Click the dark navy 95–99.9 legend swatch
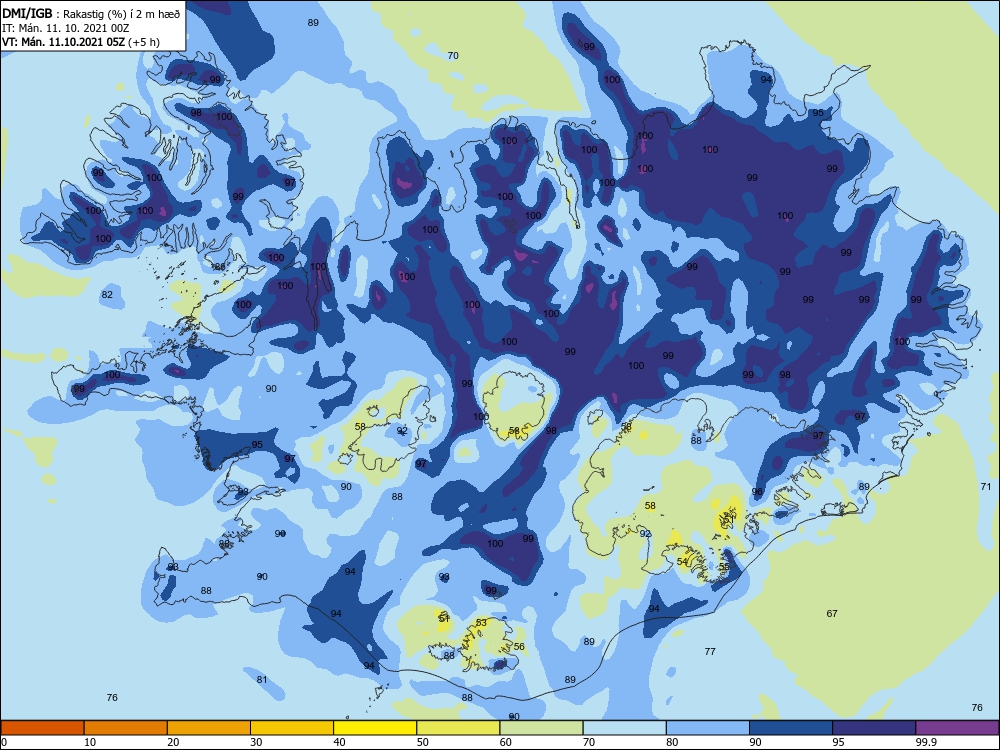Screen dimensions: 1000x750 point(874,728)
